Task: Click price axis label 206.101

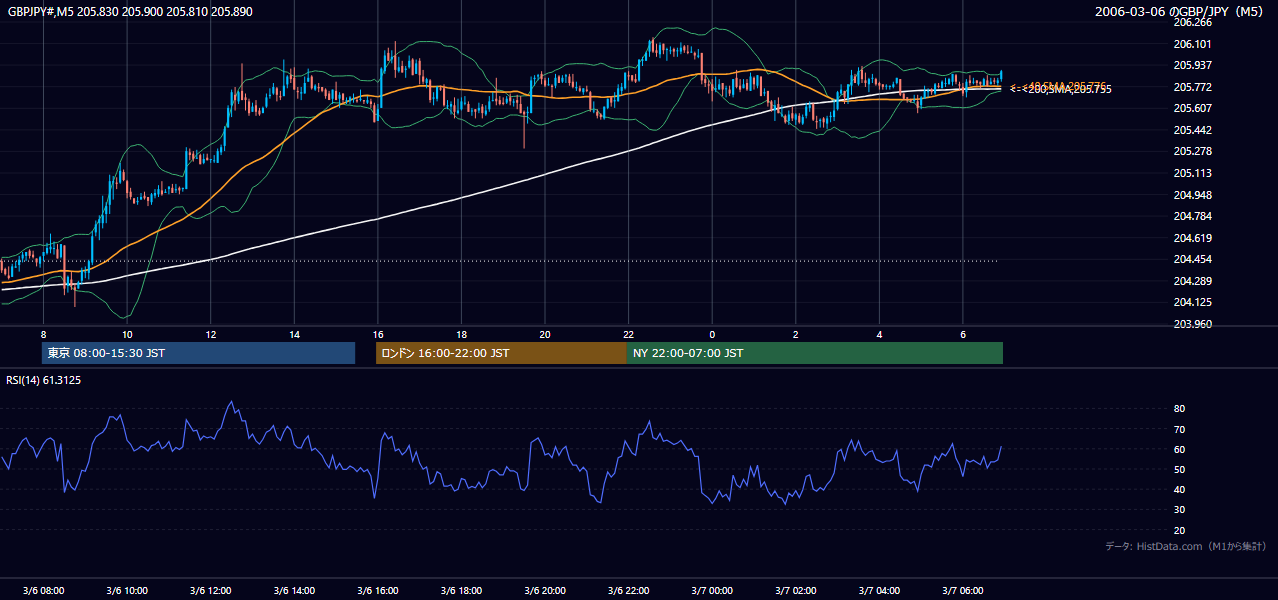Action: tap(1192, 44)
